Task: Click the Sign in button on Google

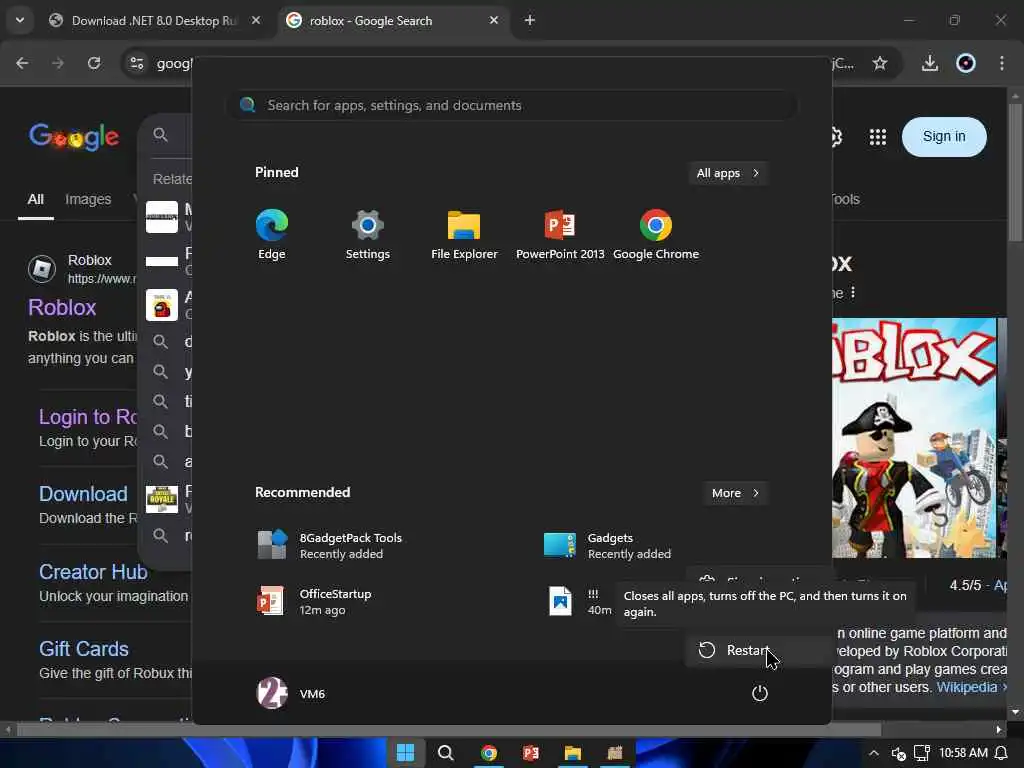Action: point(944,136)
